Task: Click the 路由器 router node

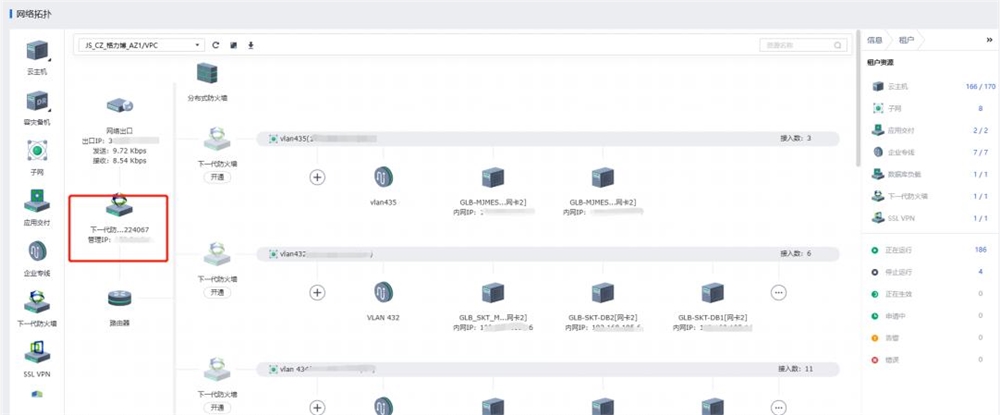Action: pyautogui.click(x=119, y=297)
